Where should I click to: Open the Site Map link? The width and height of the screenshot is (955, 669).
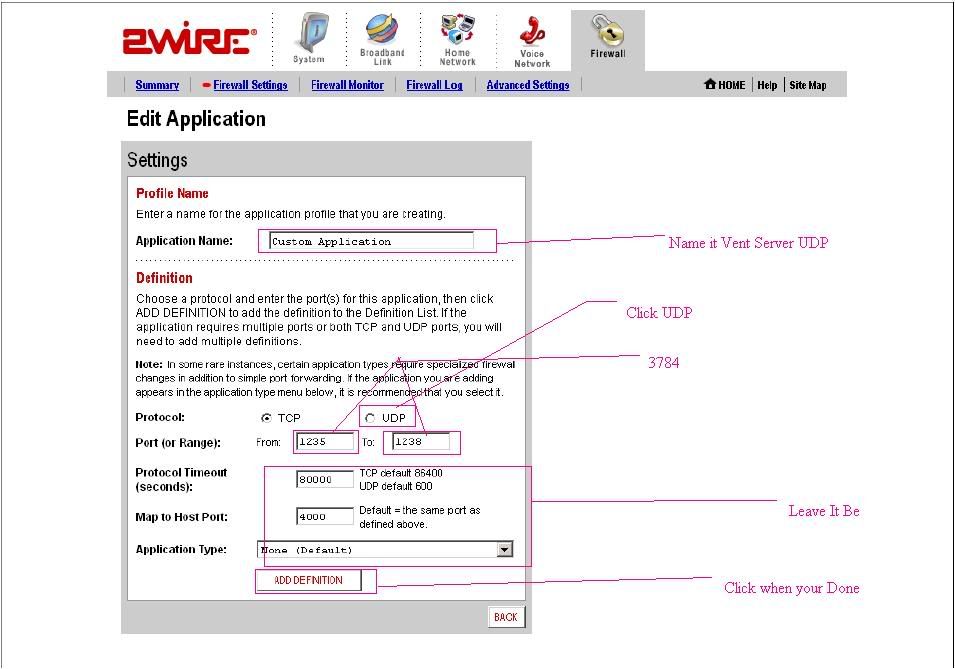(808, 85)
